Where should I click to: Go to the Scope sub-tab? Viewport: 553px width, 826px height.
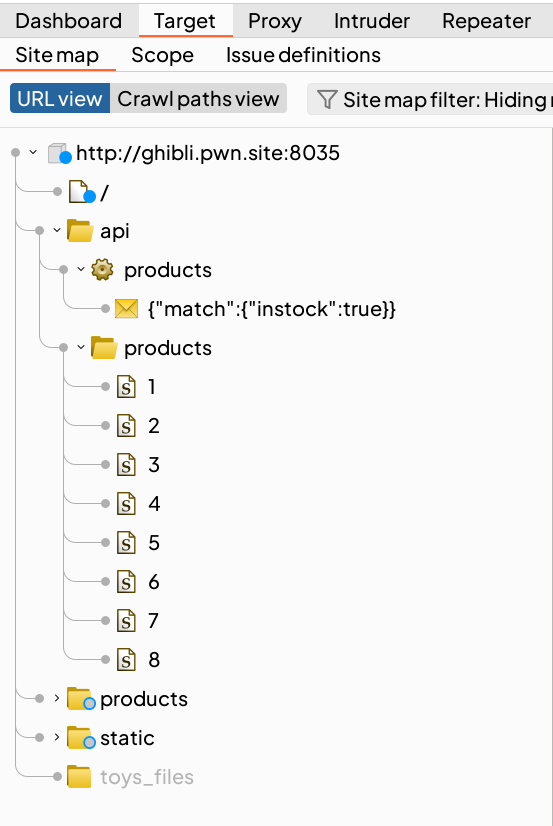pyautogui.click(x=162, y=55)
